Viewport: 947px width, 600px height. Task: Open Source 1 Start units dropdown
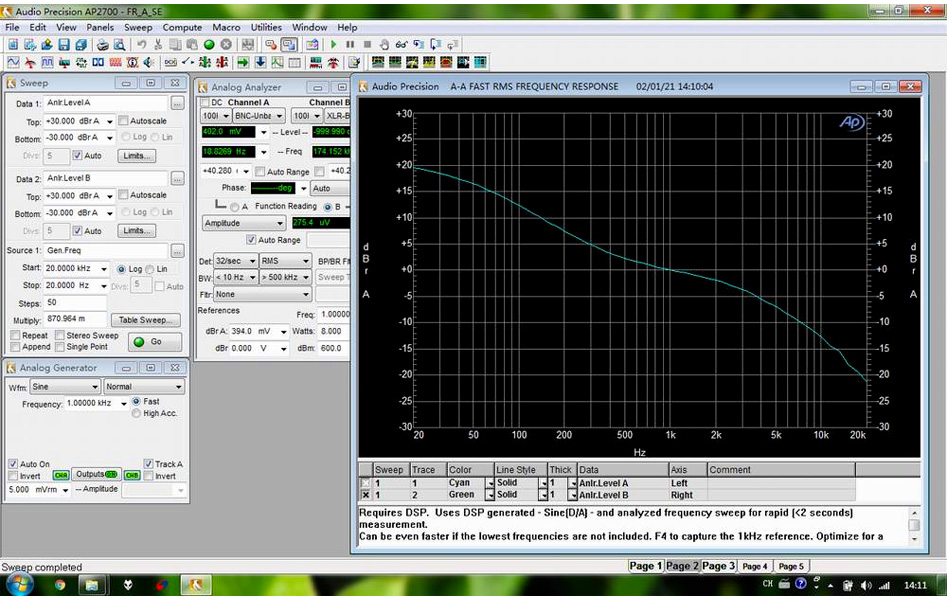coord(104,268)
